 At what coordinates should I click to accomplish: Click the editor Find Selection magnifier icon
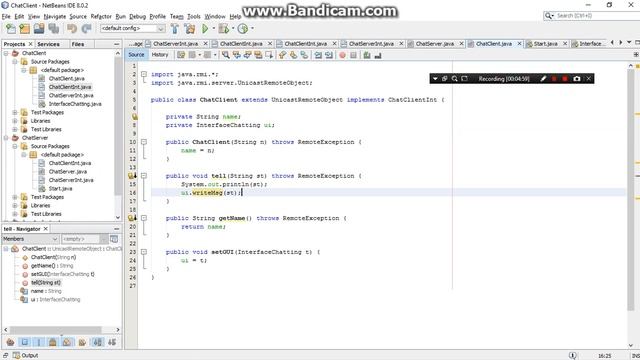[225, 55]
